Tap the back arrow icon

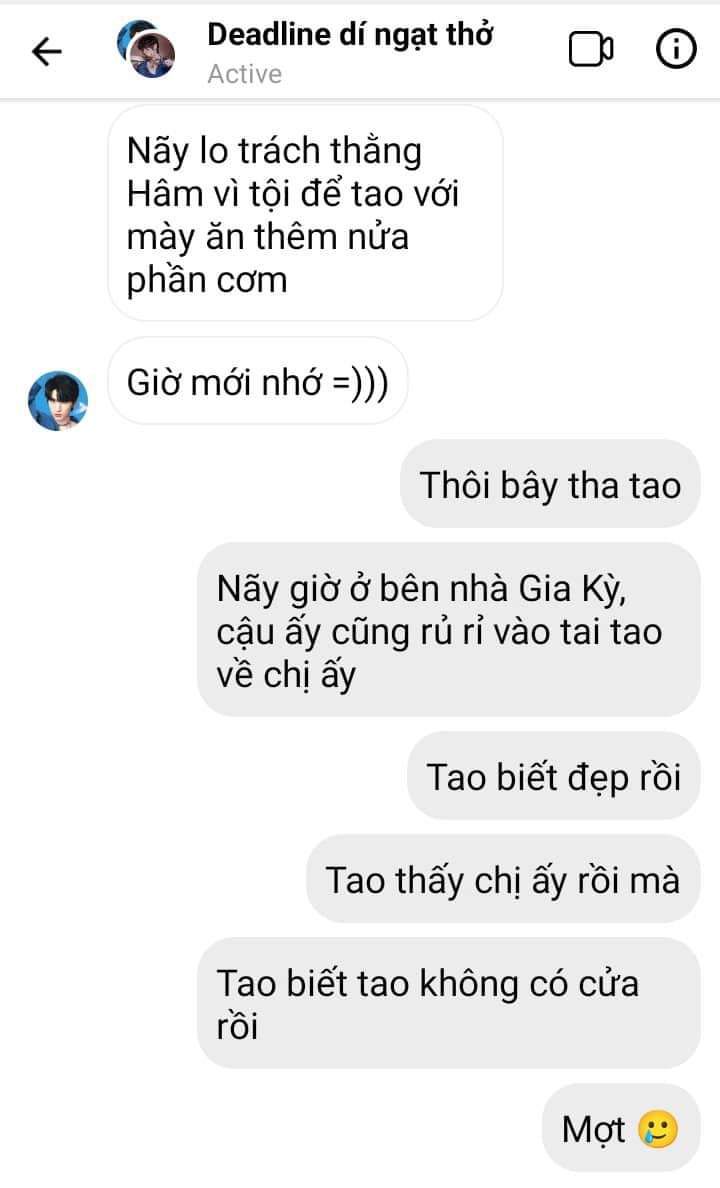coord(46,51)
